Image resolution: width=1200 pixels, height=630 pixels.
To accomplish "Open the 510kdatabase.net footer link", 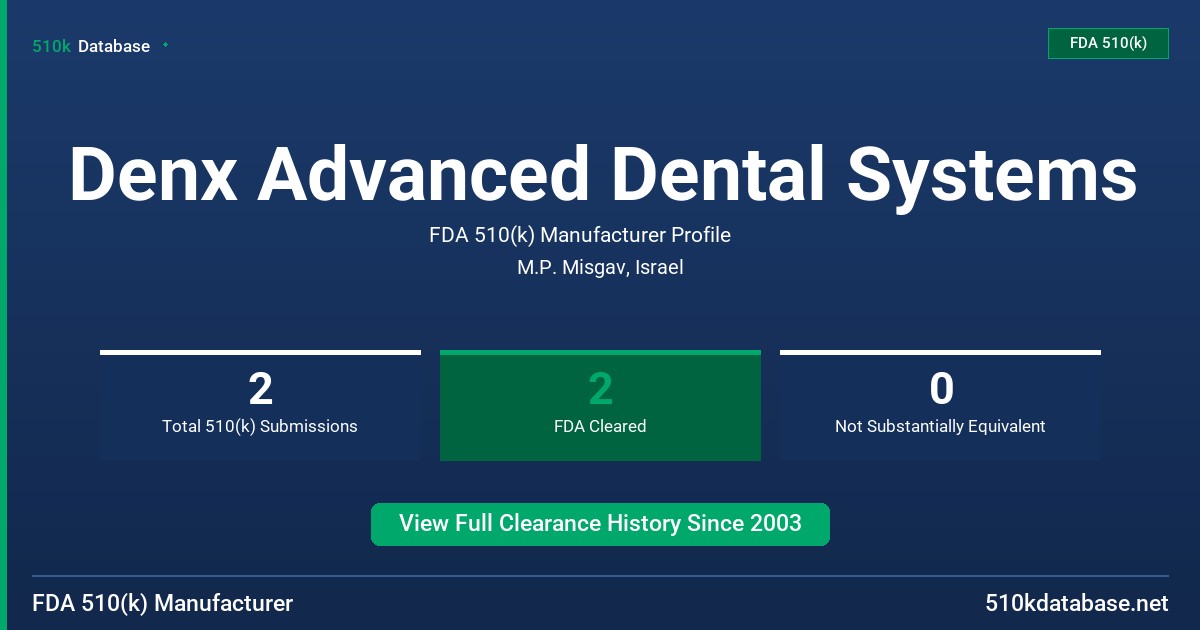I will tap(1076, 603).
